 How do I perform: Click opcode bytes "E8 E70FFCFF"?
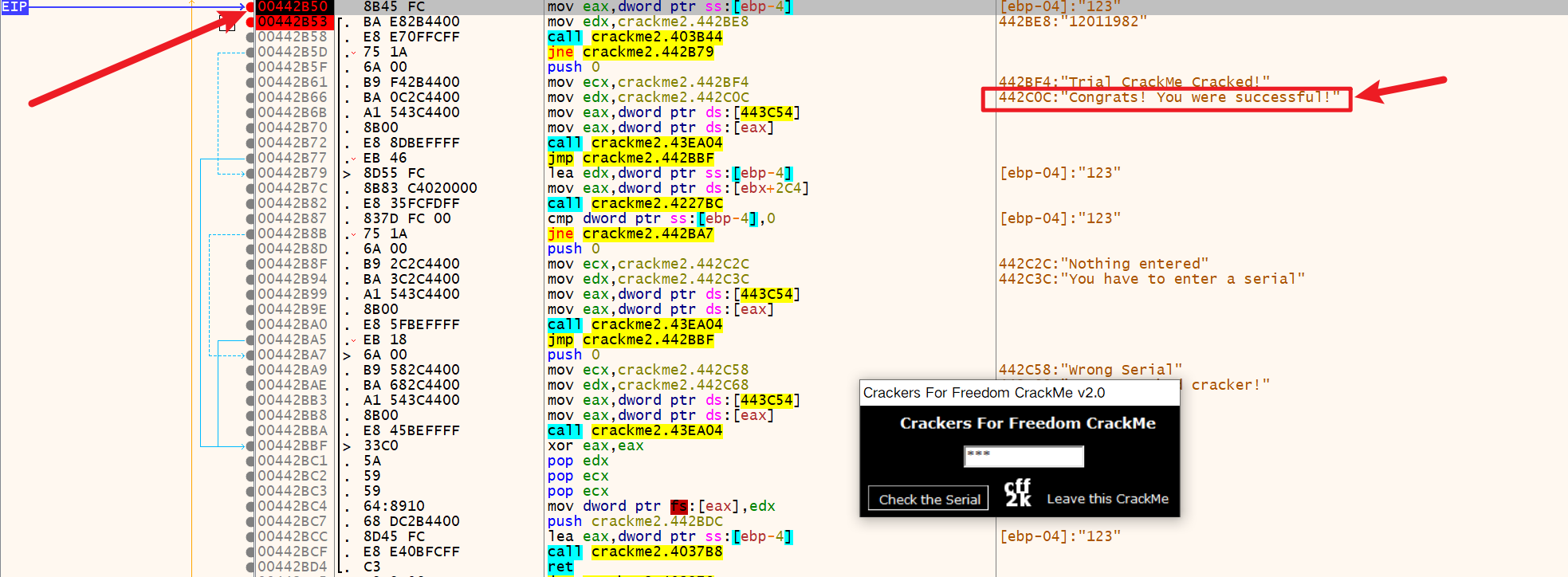point(411,37)
